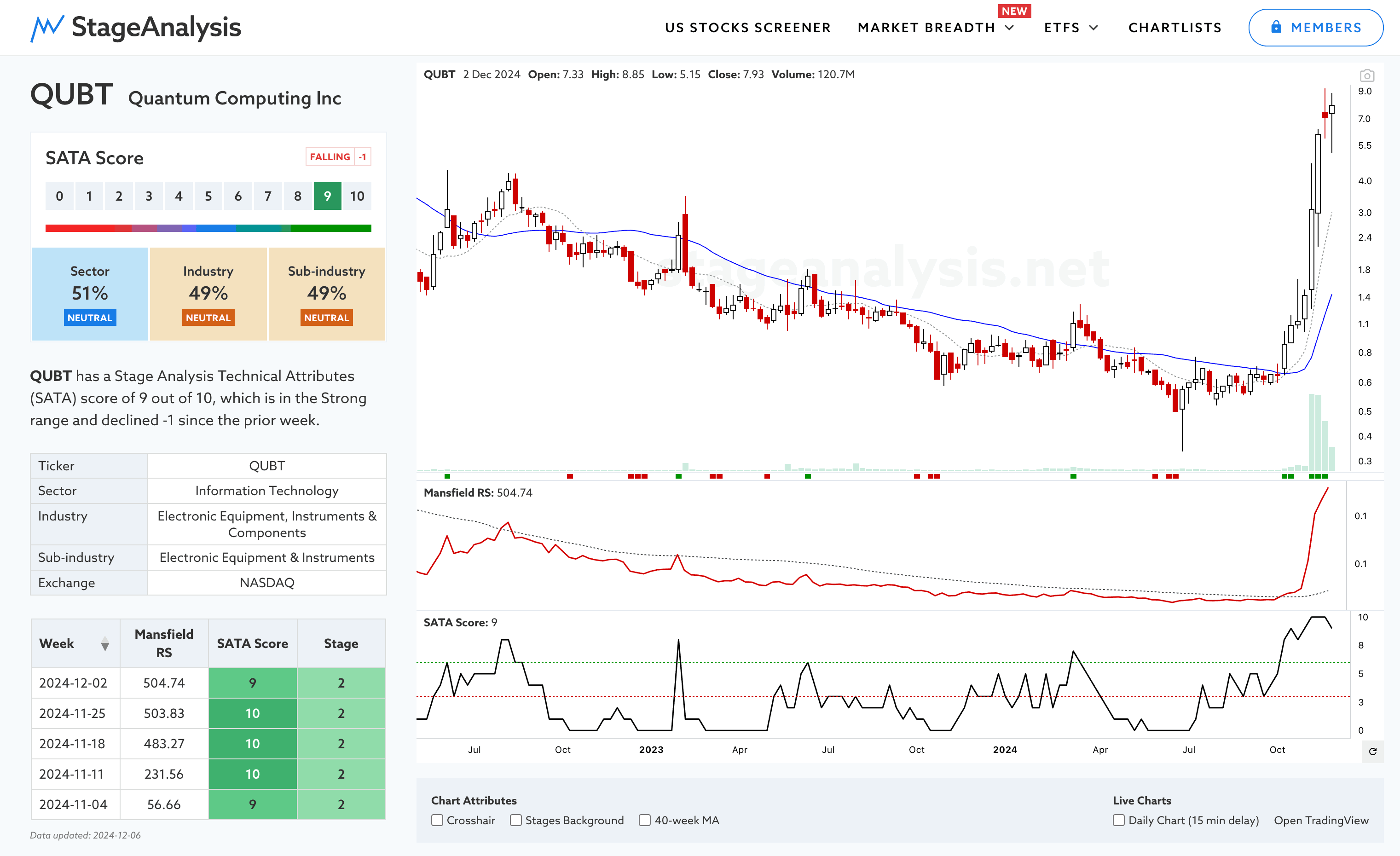This screenshot has height=856, width=1400.
Task: Select SATA score box 9
Action: pyautogui.click(x=327, y=197)
